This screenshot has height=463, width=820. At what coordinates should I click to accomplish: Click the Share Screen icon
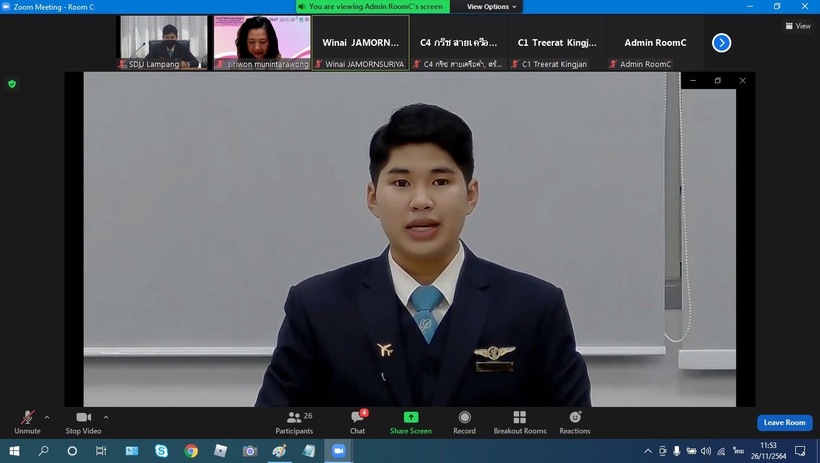click(411, 421)
